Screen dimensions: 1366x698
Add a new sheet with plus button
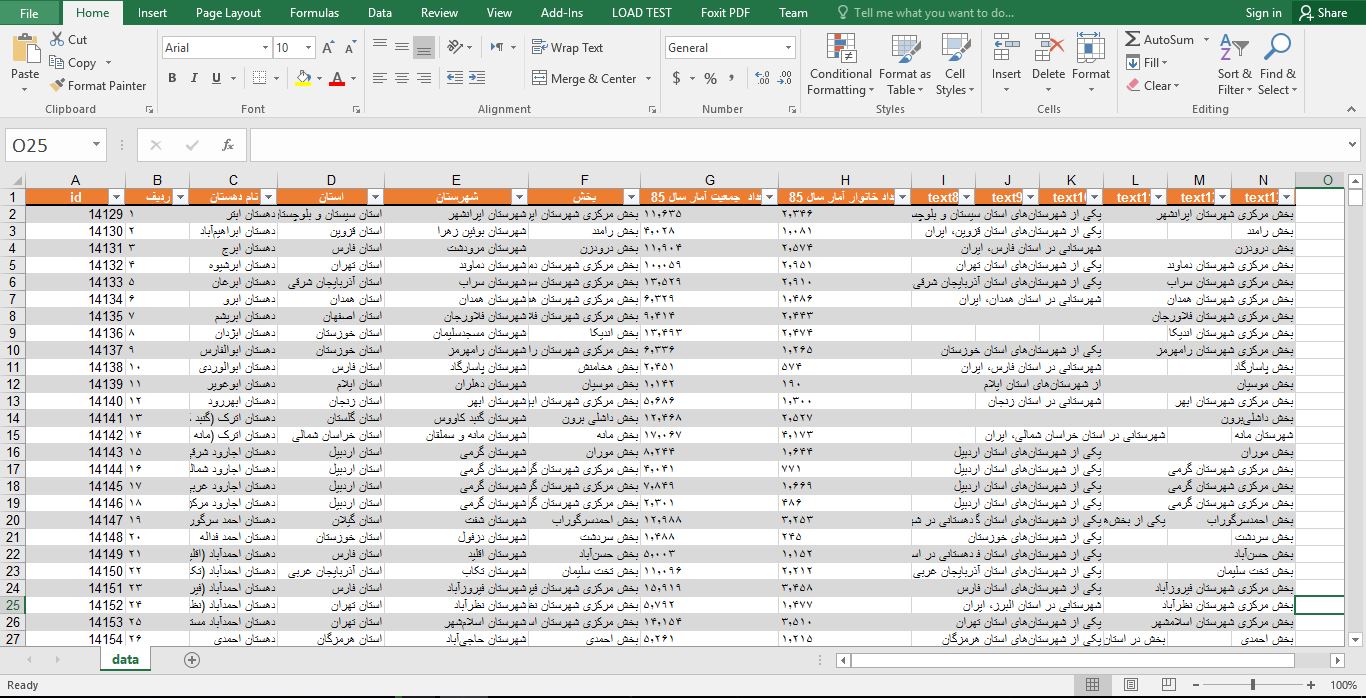coord(192,659)
